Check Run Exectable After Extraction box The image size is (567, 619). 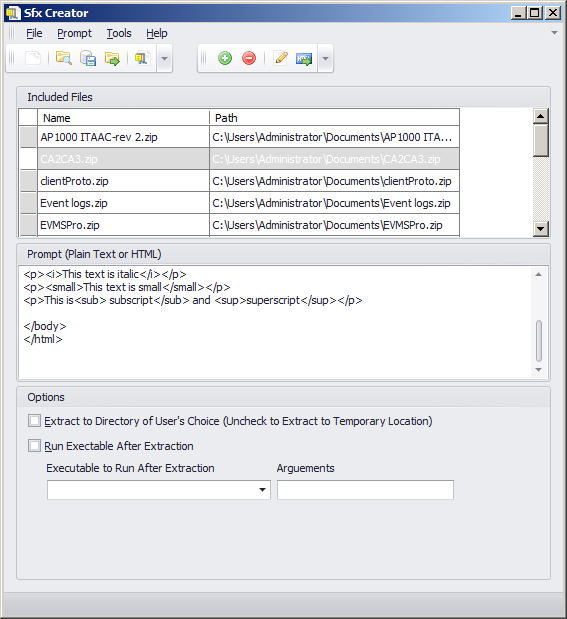pyautogui.click(x=34, y=446)
